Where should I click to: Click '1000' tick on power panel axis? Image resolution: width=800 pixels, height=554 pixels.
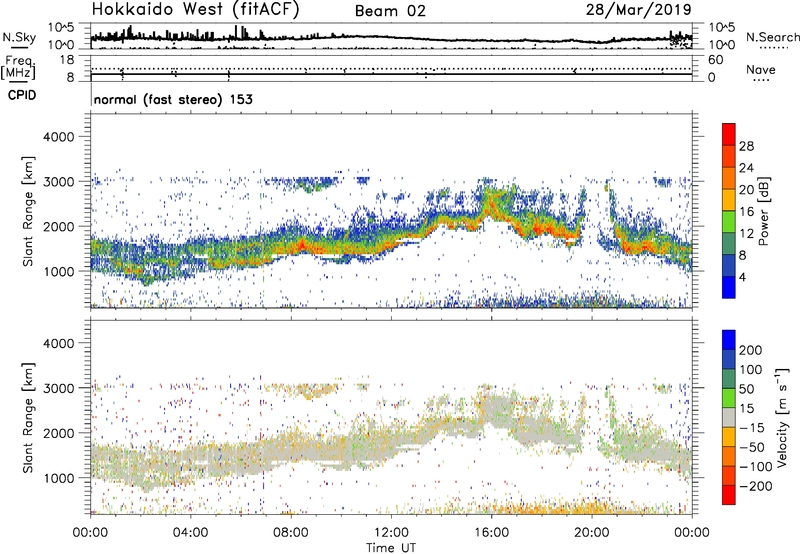[59, 271]
